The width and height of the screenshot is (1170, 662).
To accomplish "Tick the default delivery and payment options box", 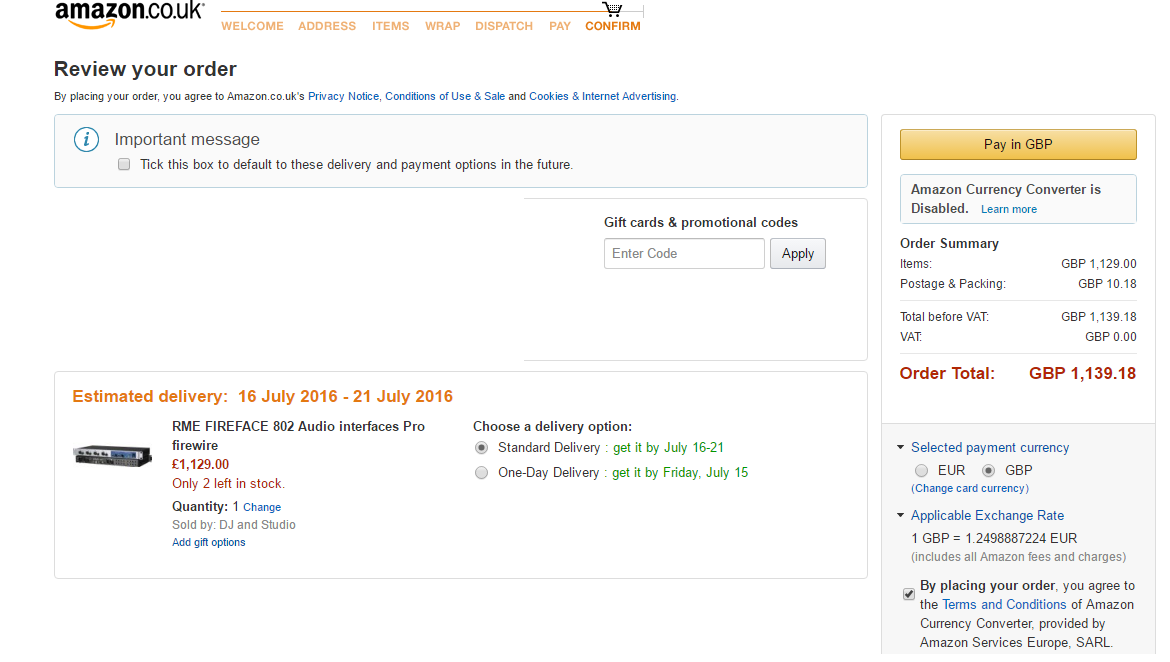I will (x=124, y=164).
